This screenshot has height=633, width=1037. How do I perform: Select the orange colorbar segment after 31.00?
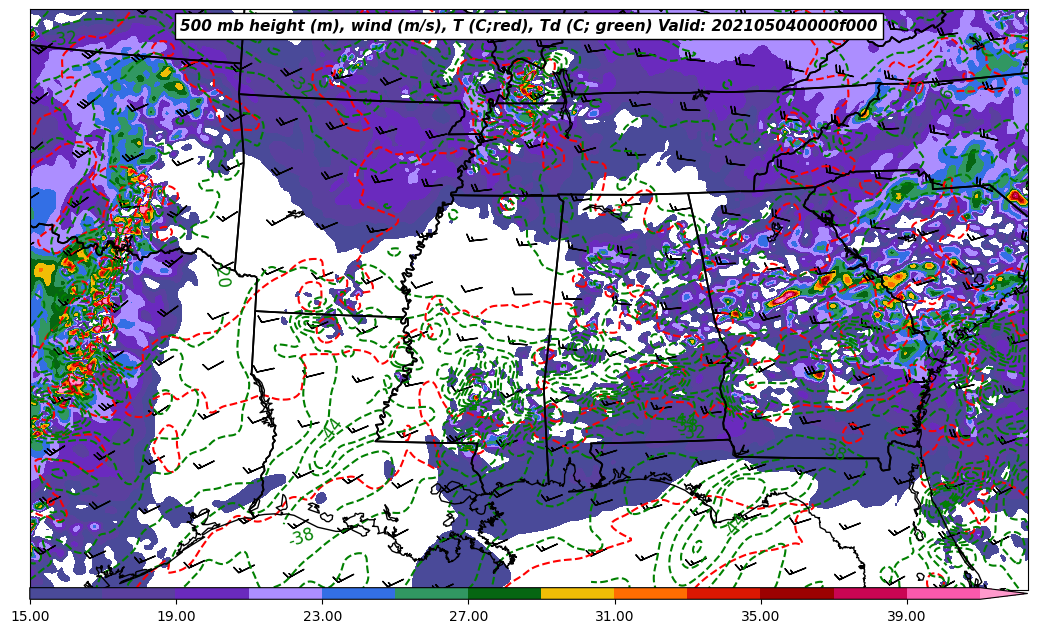click(651, 593)
